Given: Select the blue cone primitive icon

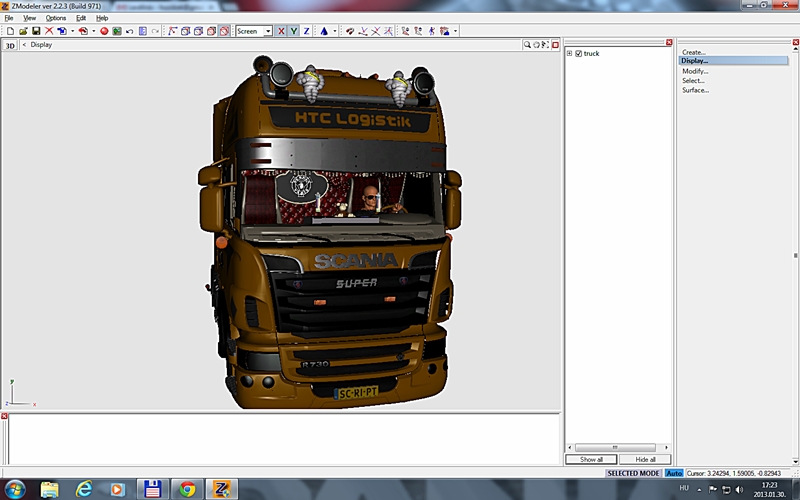Looking at the screenshot, I should [x=323, y=31].
